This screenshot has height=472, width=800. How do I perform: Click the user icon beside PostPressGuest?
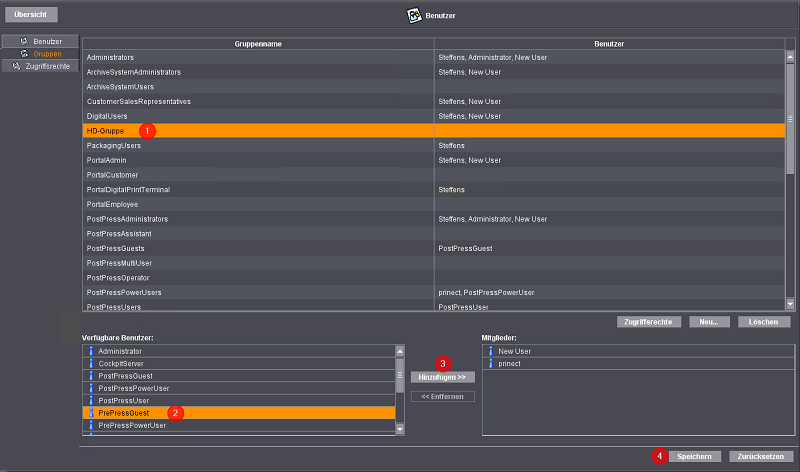pos(91,376)
